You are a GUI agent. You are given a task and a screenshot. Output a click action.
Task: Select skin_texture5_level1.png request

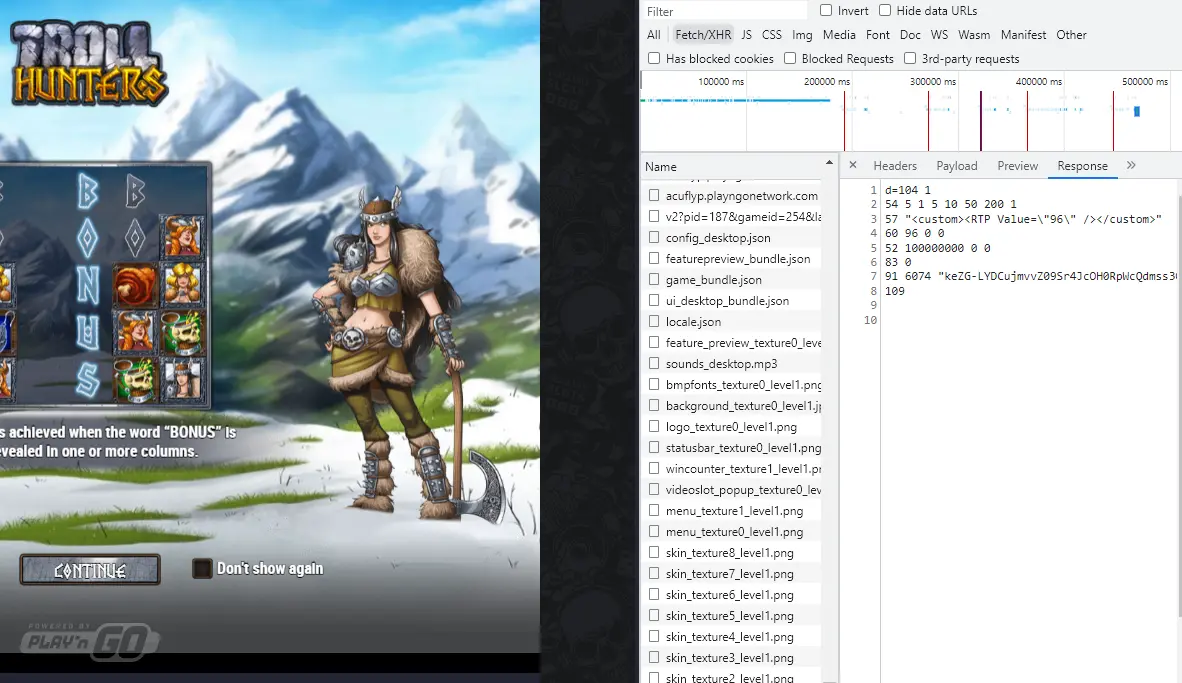click(732, 616)
